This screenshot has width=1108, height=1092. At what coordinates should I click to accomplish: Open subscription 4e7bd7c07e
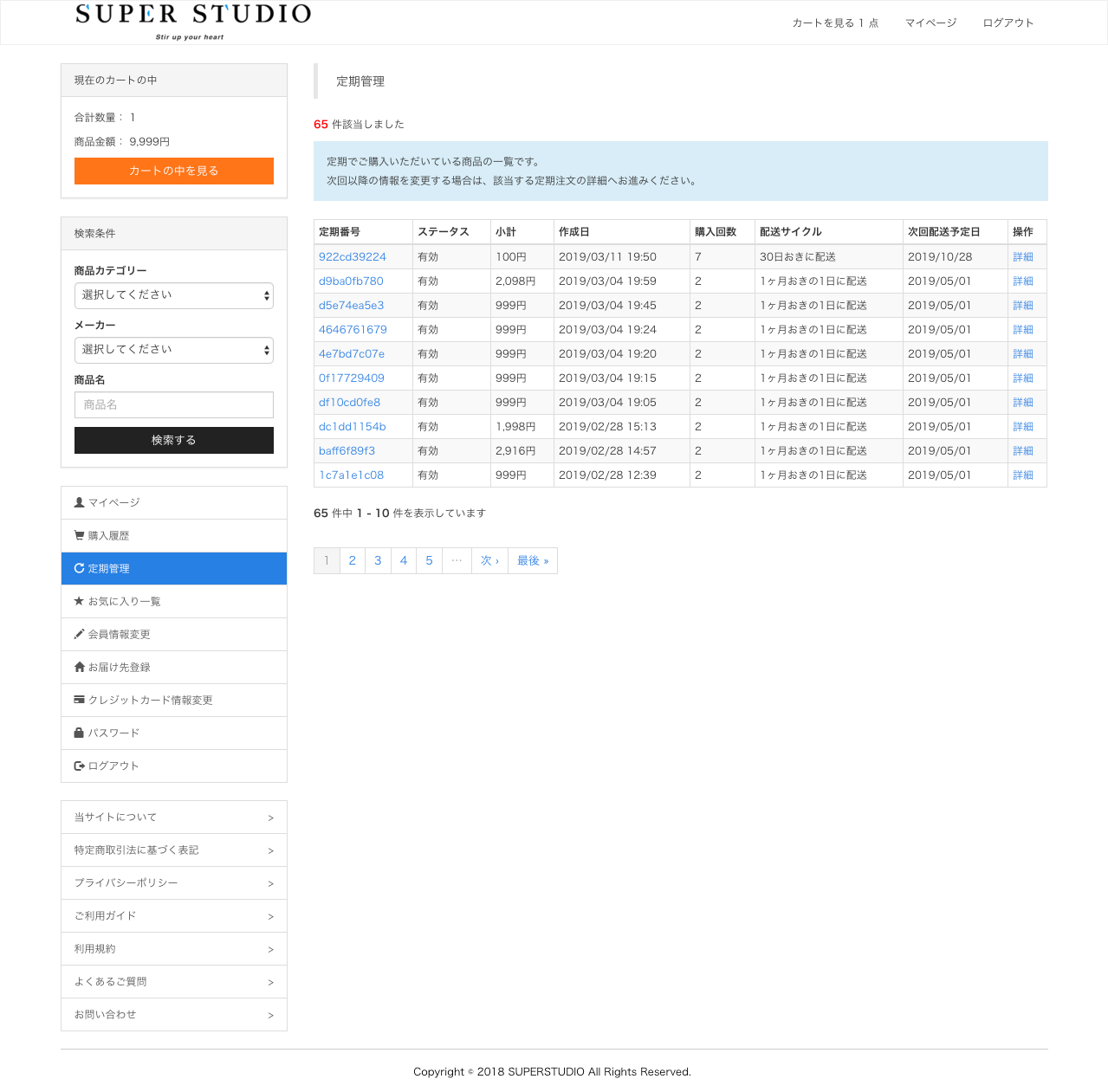coord(352,354)
